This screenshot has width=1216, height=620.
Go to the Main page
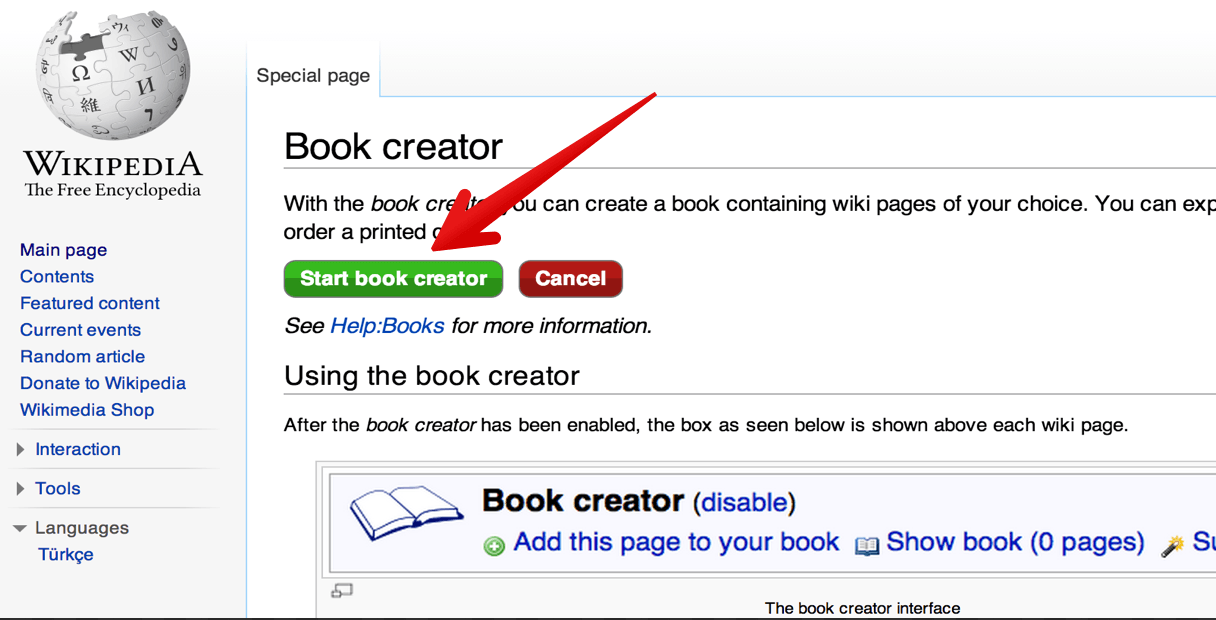pyautogui.click(x=63, y=249)
